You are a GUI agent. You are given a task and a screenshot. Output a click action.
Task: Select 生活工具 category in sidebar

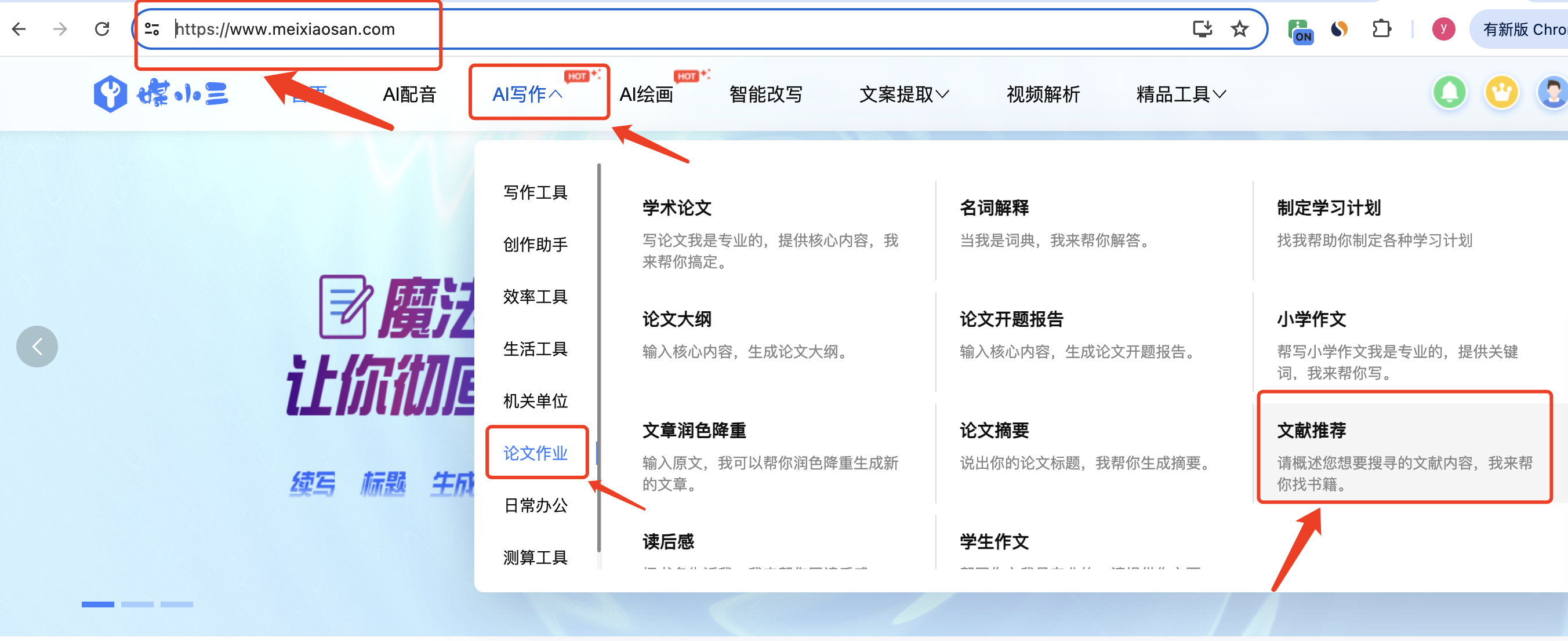pos(536,348)
